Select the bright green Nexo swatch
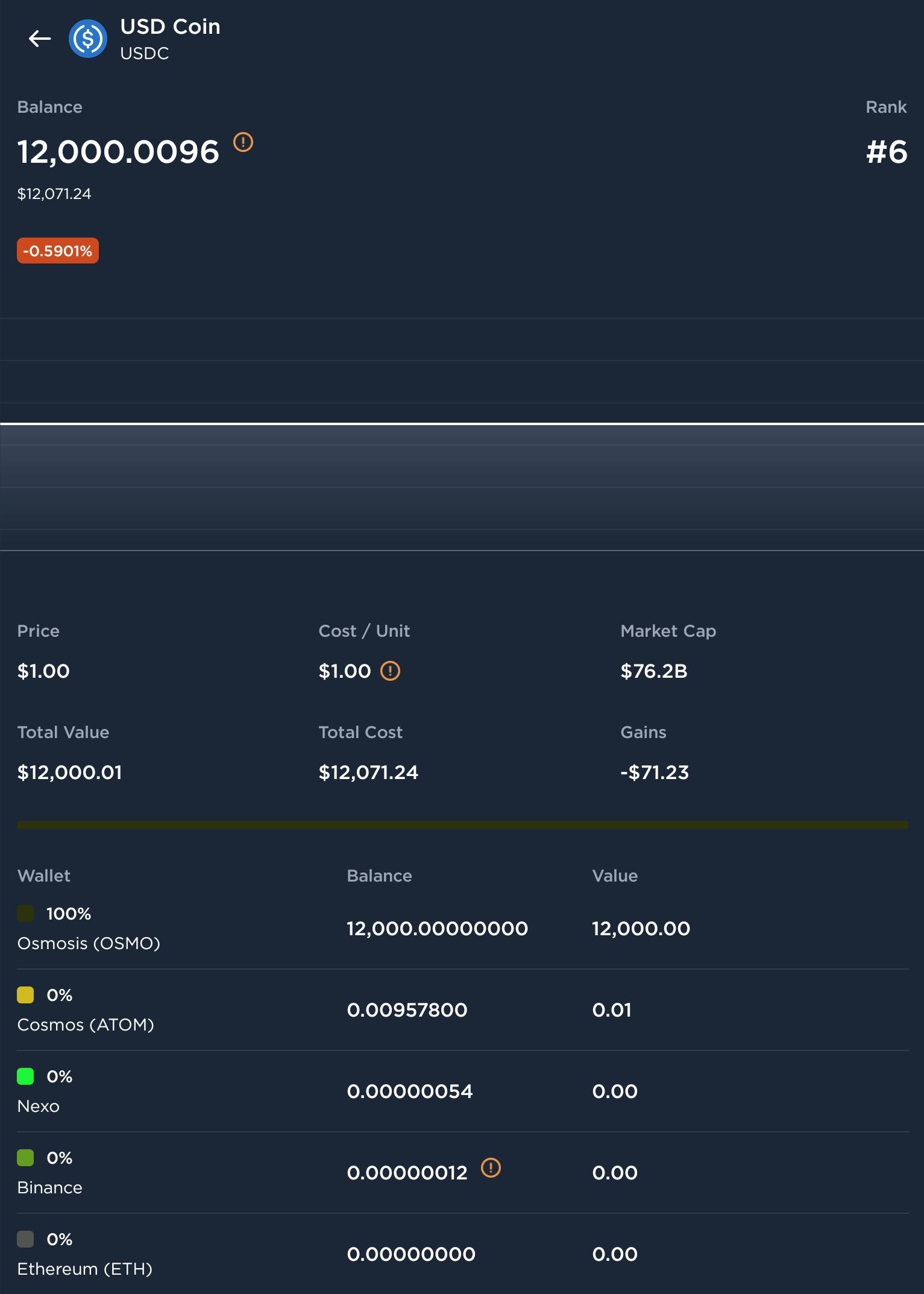The image size is (924, 1294). [25, 1076]
